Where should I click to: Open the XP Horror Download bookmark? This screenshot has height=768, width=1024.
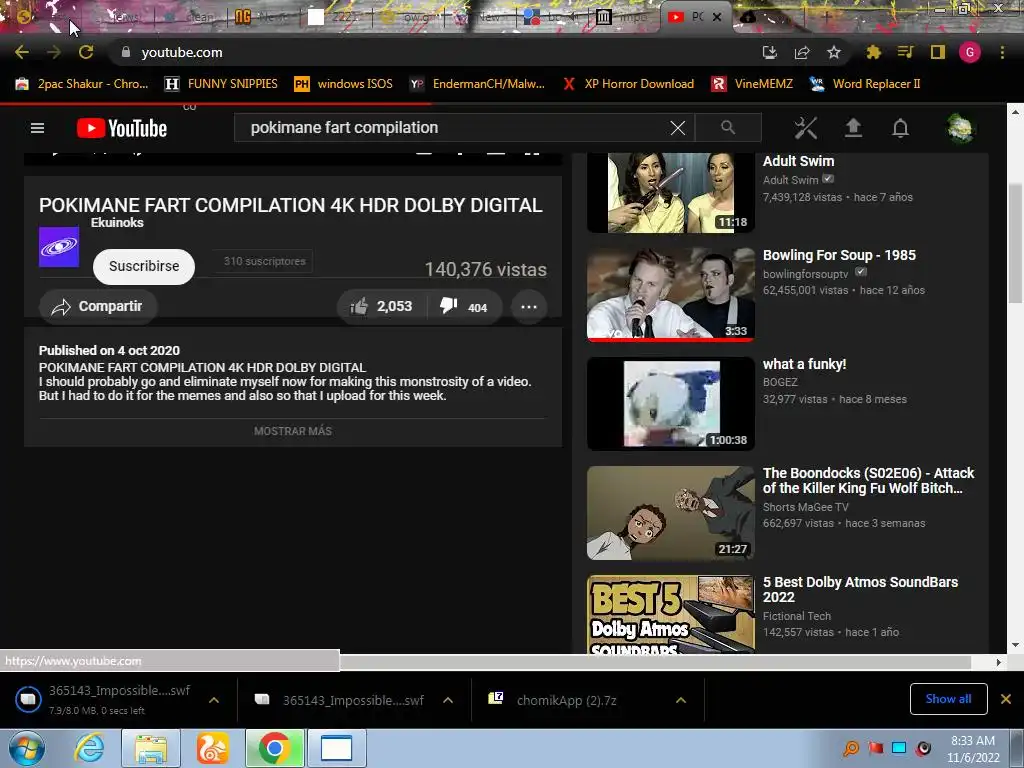(628, 84)
